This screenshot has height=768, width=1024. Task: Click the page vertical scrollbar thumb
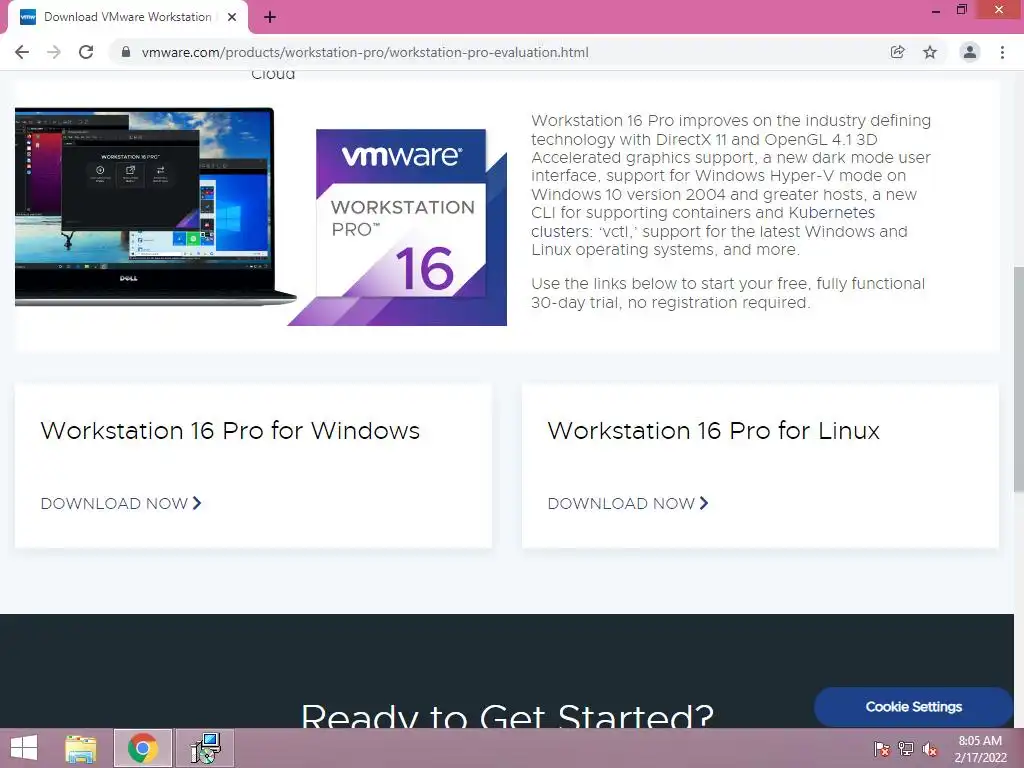(x=1018, y=379)
